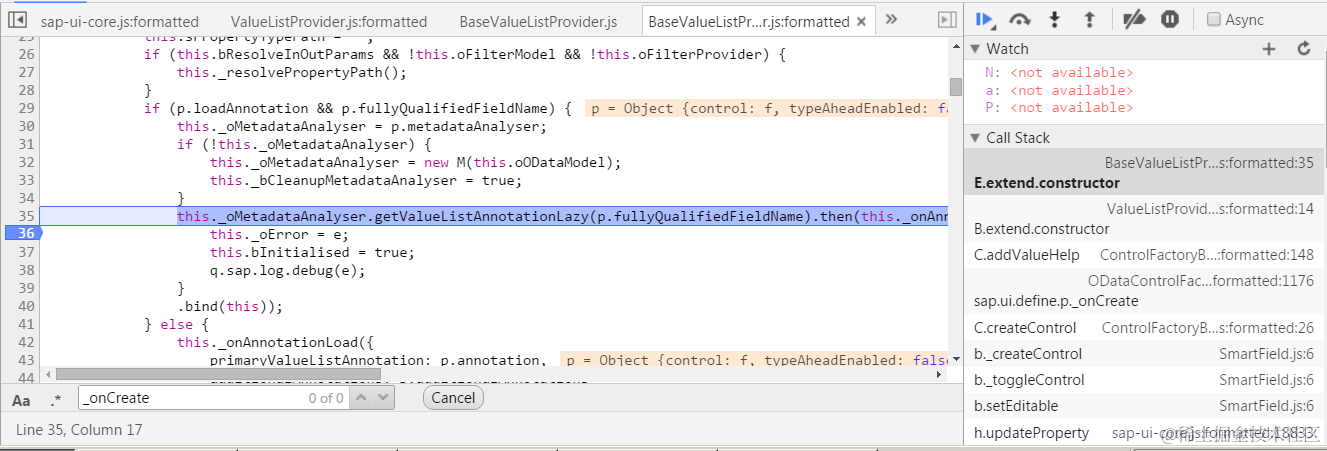Switch to sap-ui-core.js:formatted tab
Viewport: 1327px width, 451px height.
click(x=120, y=21)
